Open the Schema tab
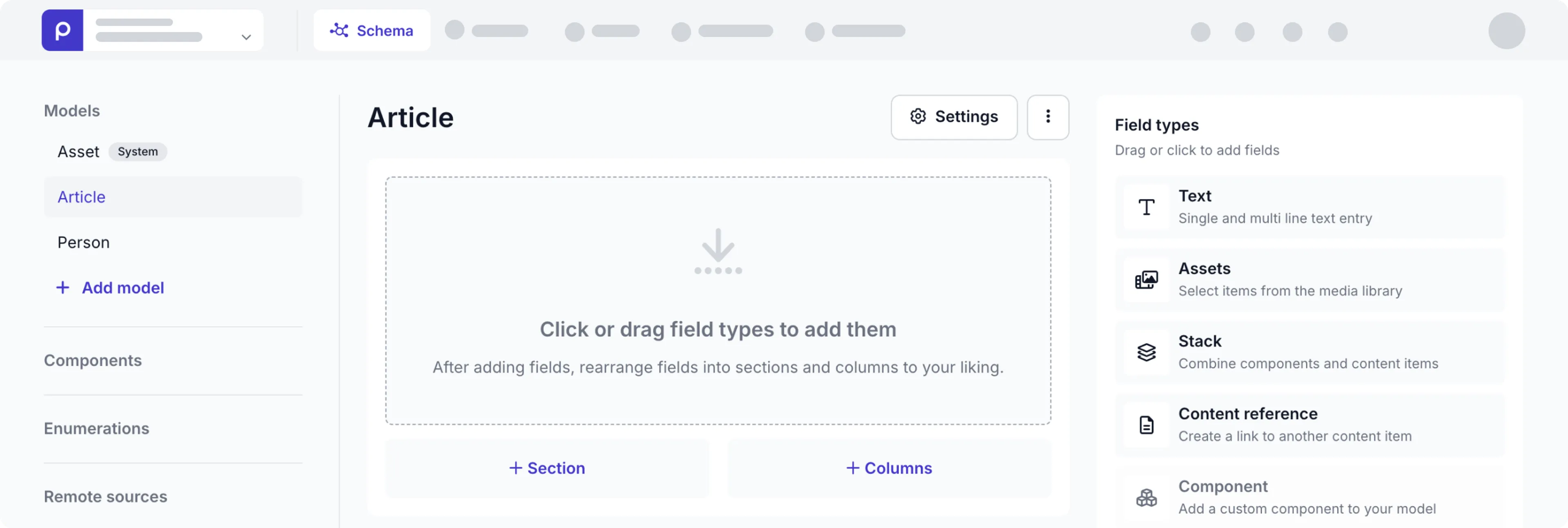 (x=372, y=31)
